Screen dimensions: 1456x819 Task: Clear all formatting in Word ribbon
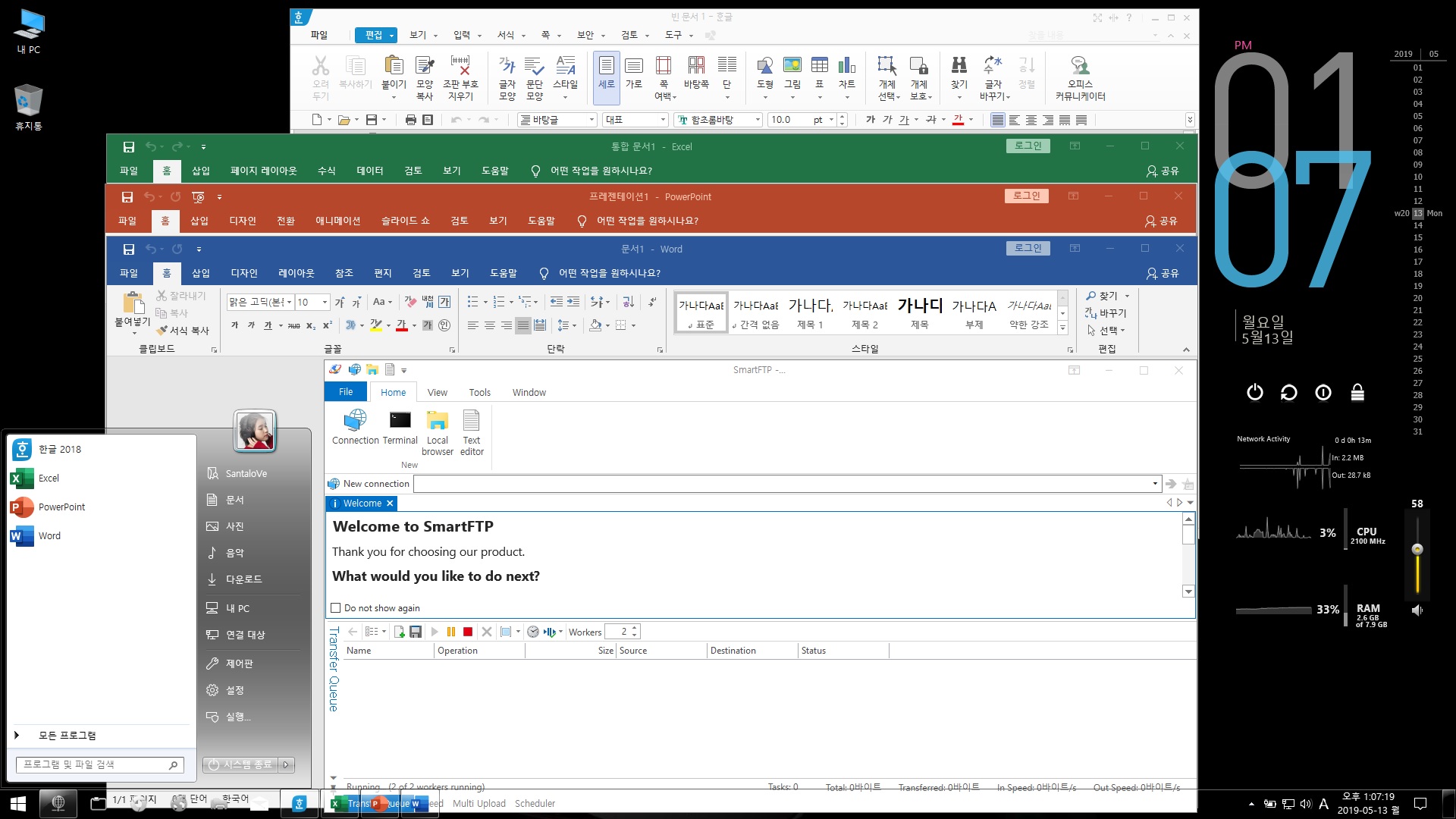click(411, 302)
